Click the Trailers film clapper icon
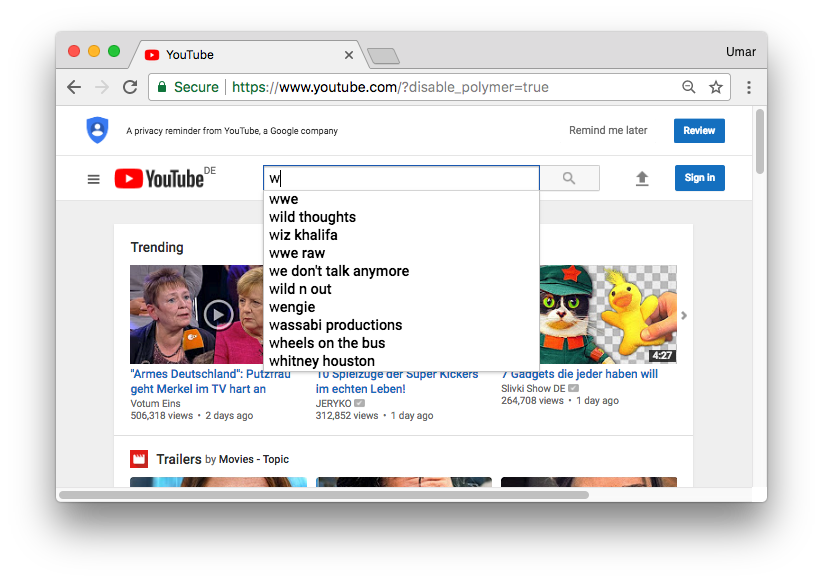Viewport: 823px width, 582px height. pyautogui.click(x=139, y=459)
